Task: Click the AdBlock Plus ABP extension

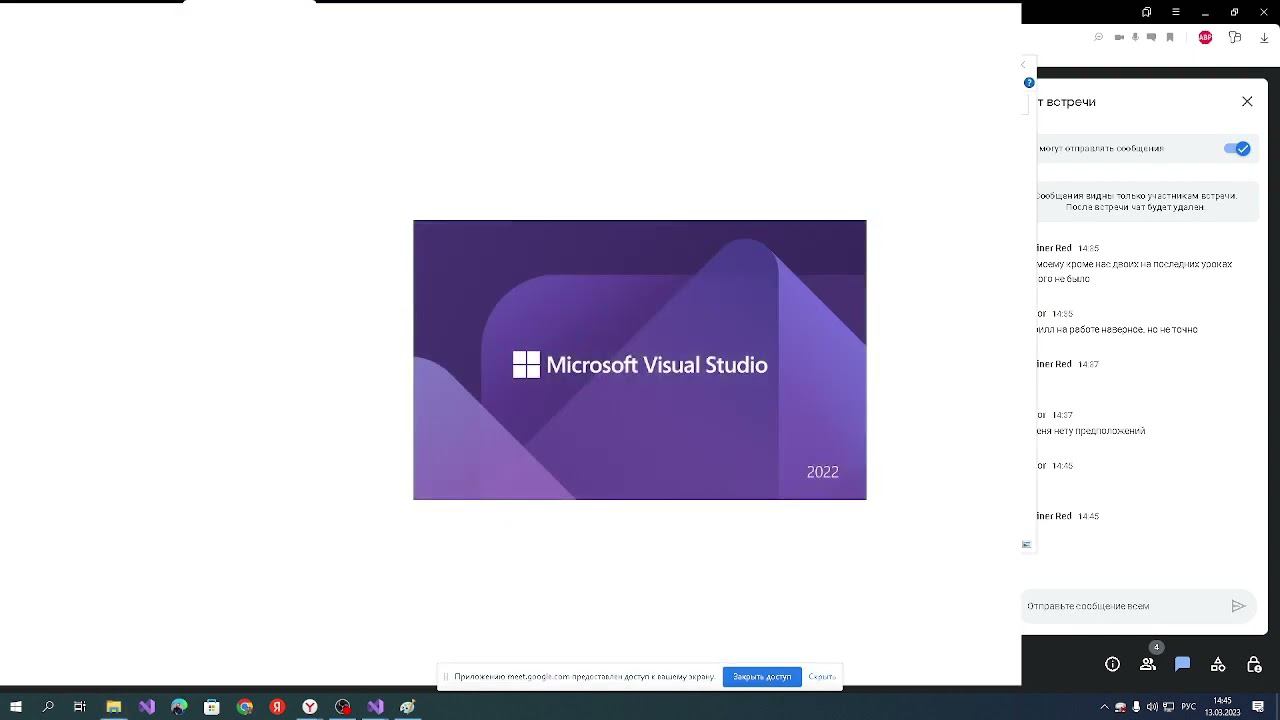Action: coord(1205,37)
